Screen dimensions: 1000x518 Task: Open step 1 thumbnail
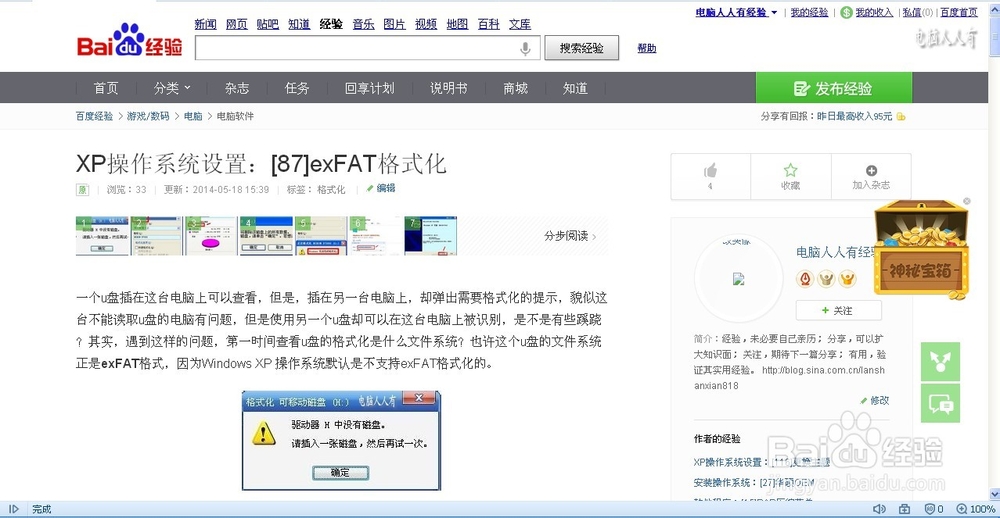click(102, 235)
